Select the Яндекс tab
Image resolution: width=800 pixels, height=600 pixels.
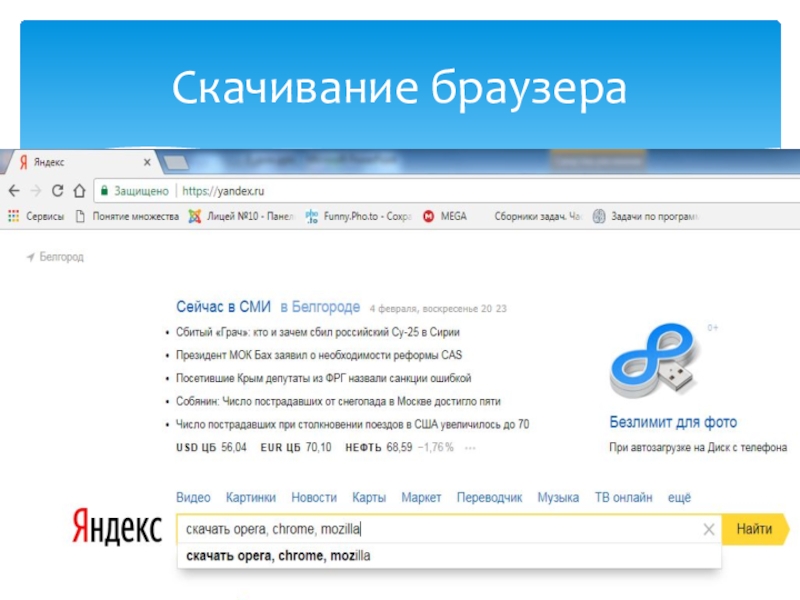(82, 162)
